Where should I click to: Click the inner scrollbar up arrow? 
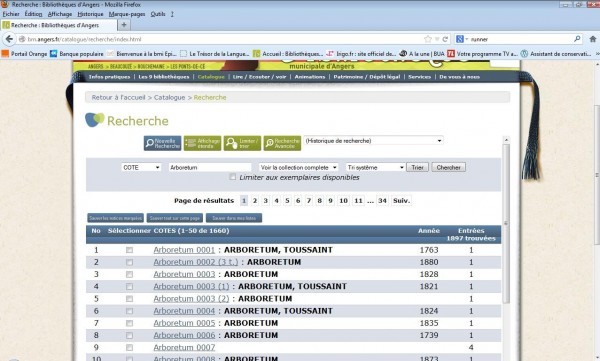point(506,140)
